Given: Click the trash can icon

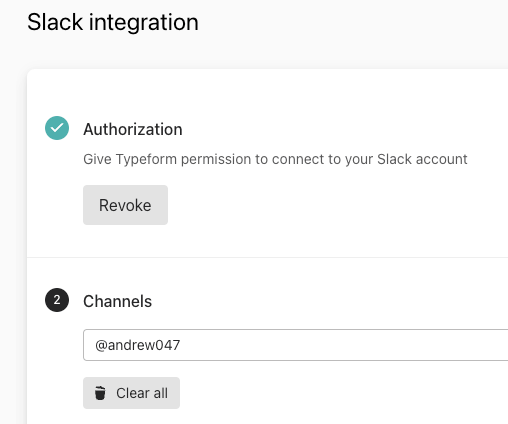Looking at the screenshot, I should (x=100, y=393).
